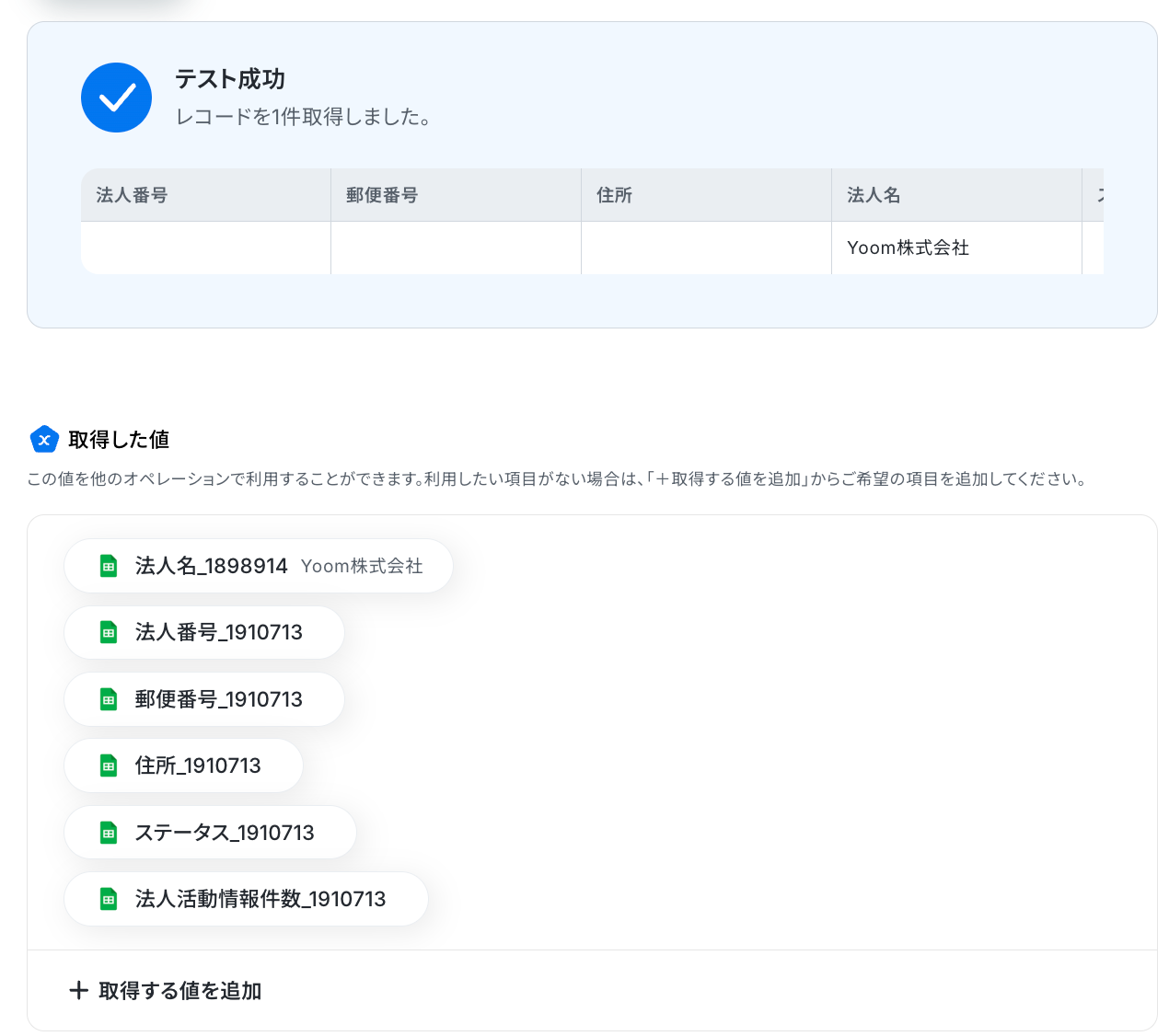Image resolution: width=1169 pixels, height=1036 pixels.
Task: Click the sheet icon on 法人名_1898914 chip
Action: pyautogui.click(x=109, y=566)
